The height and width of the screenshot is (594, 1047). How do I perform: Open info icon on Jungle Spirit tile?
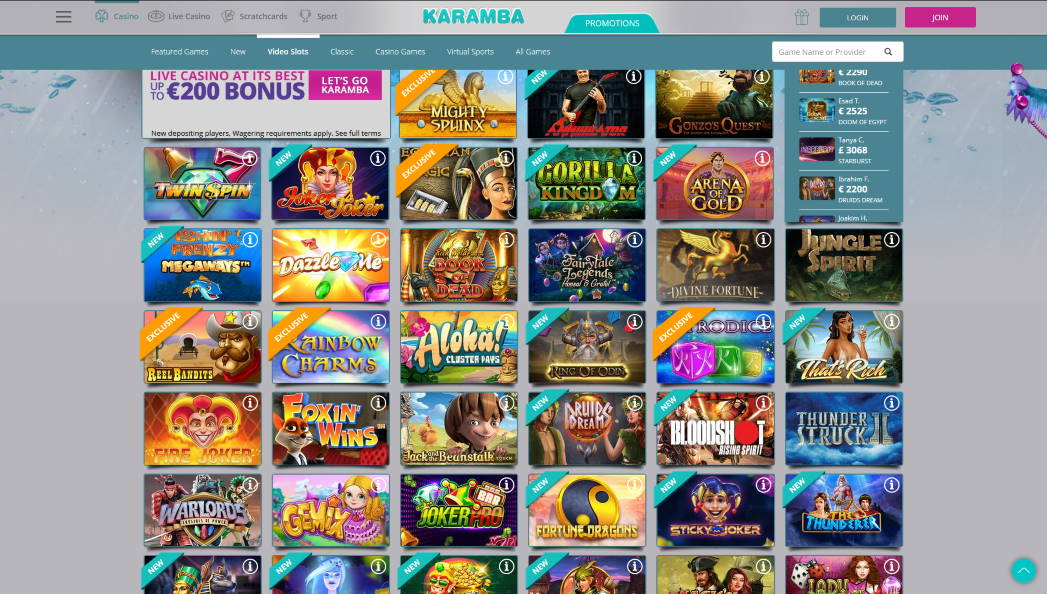(891, 240)
